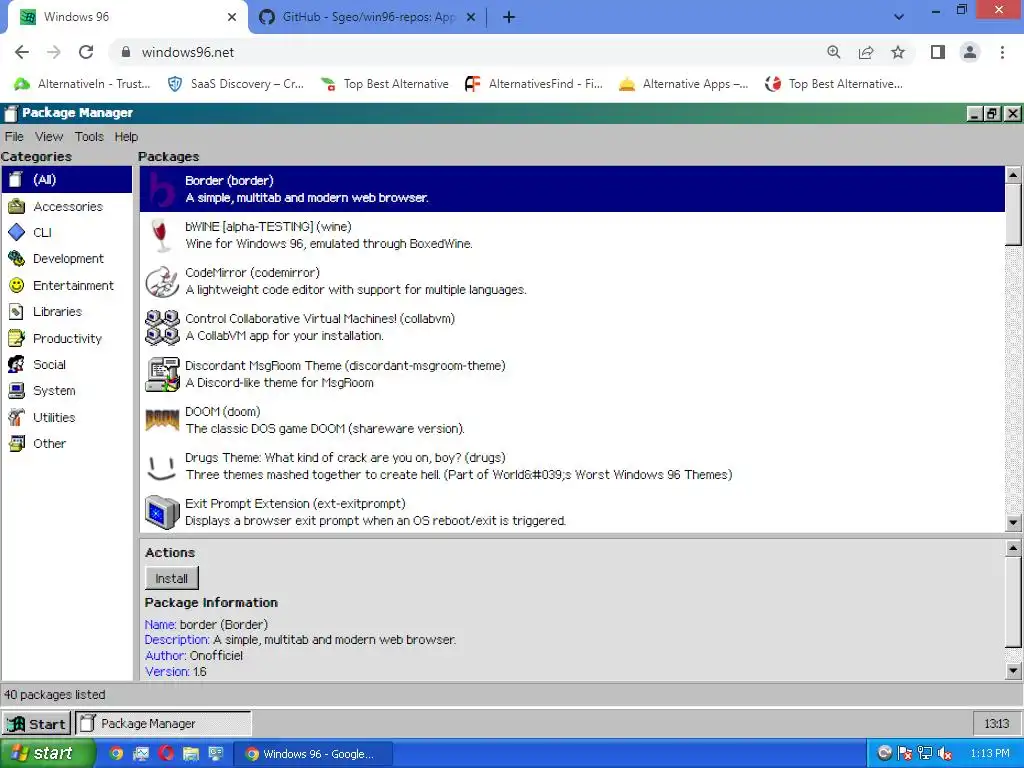
Task: Open a new browser tab
Action: tap(509, 17)
